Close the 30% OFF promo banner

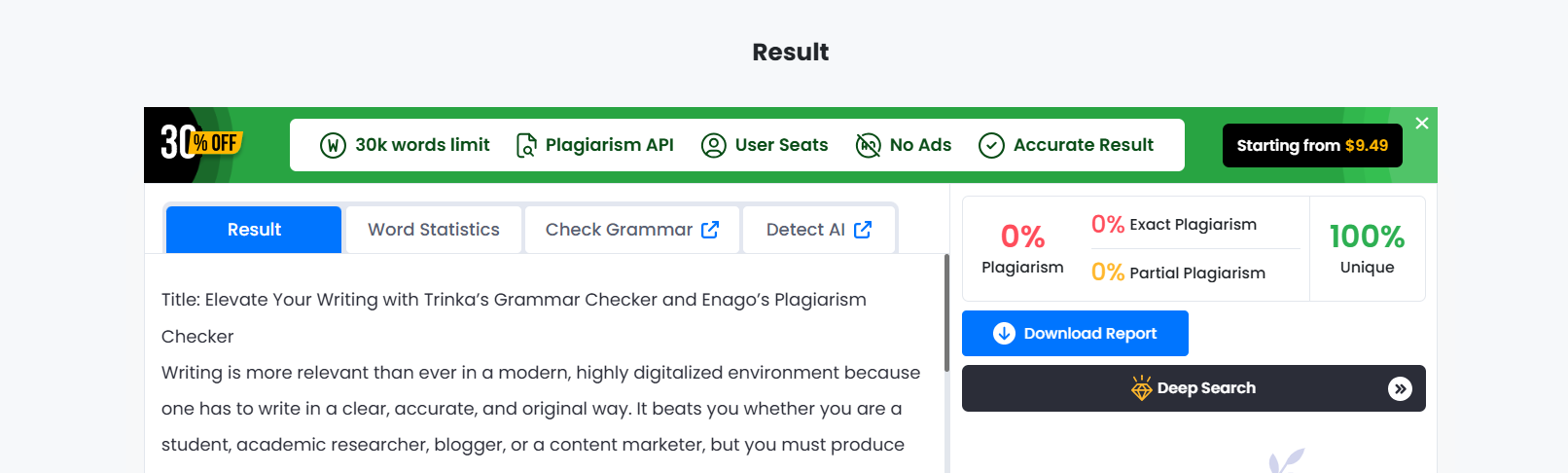pos(1422,124)
